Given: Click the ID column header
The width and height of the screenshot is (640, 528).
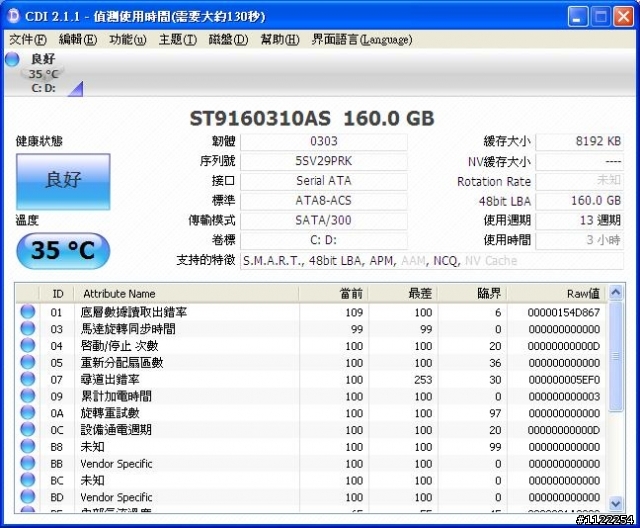Looking at the screenshot, I should click(x=57, y=293).
